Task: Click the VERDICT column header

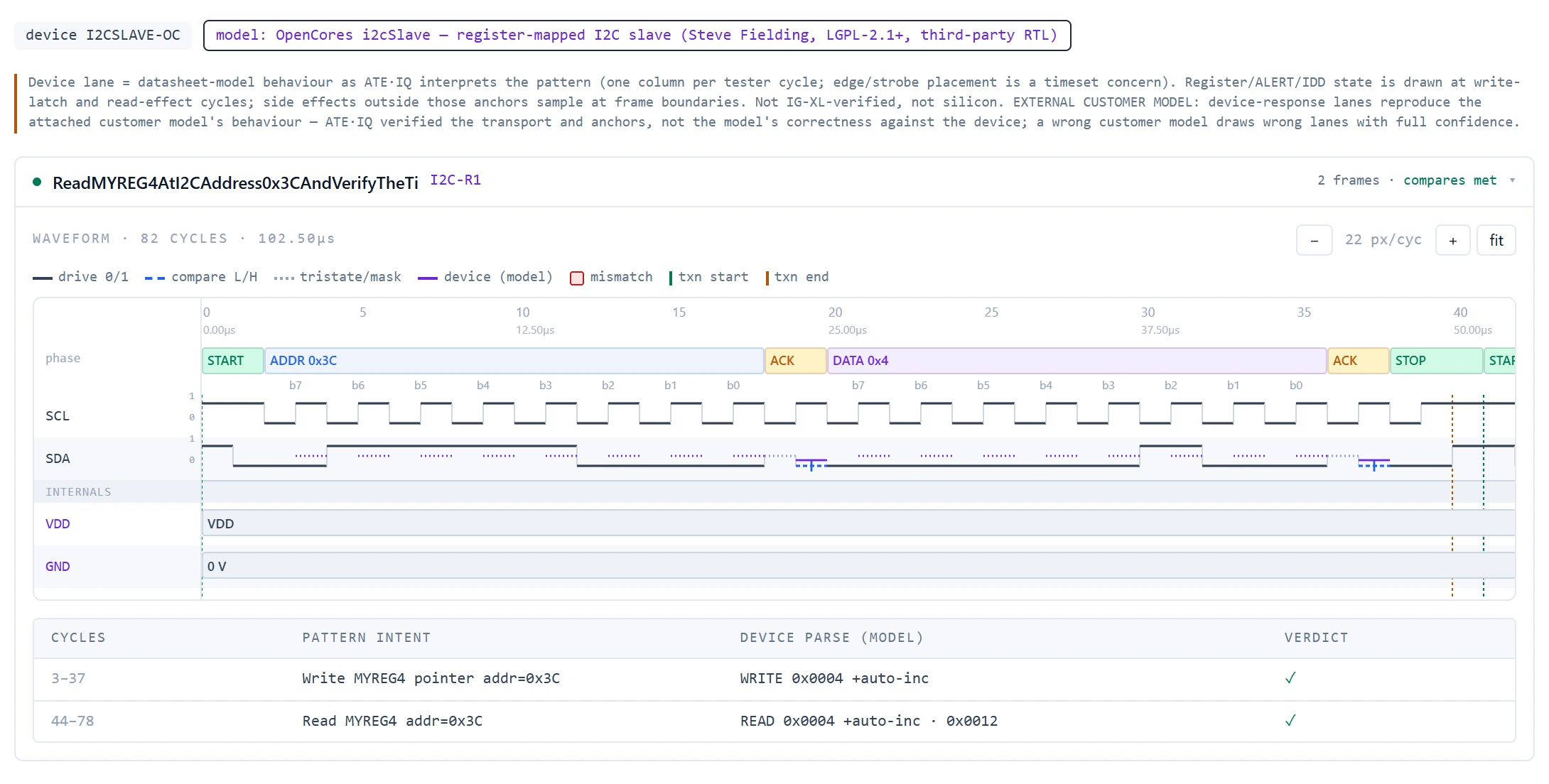Action: point(1316,637)
